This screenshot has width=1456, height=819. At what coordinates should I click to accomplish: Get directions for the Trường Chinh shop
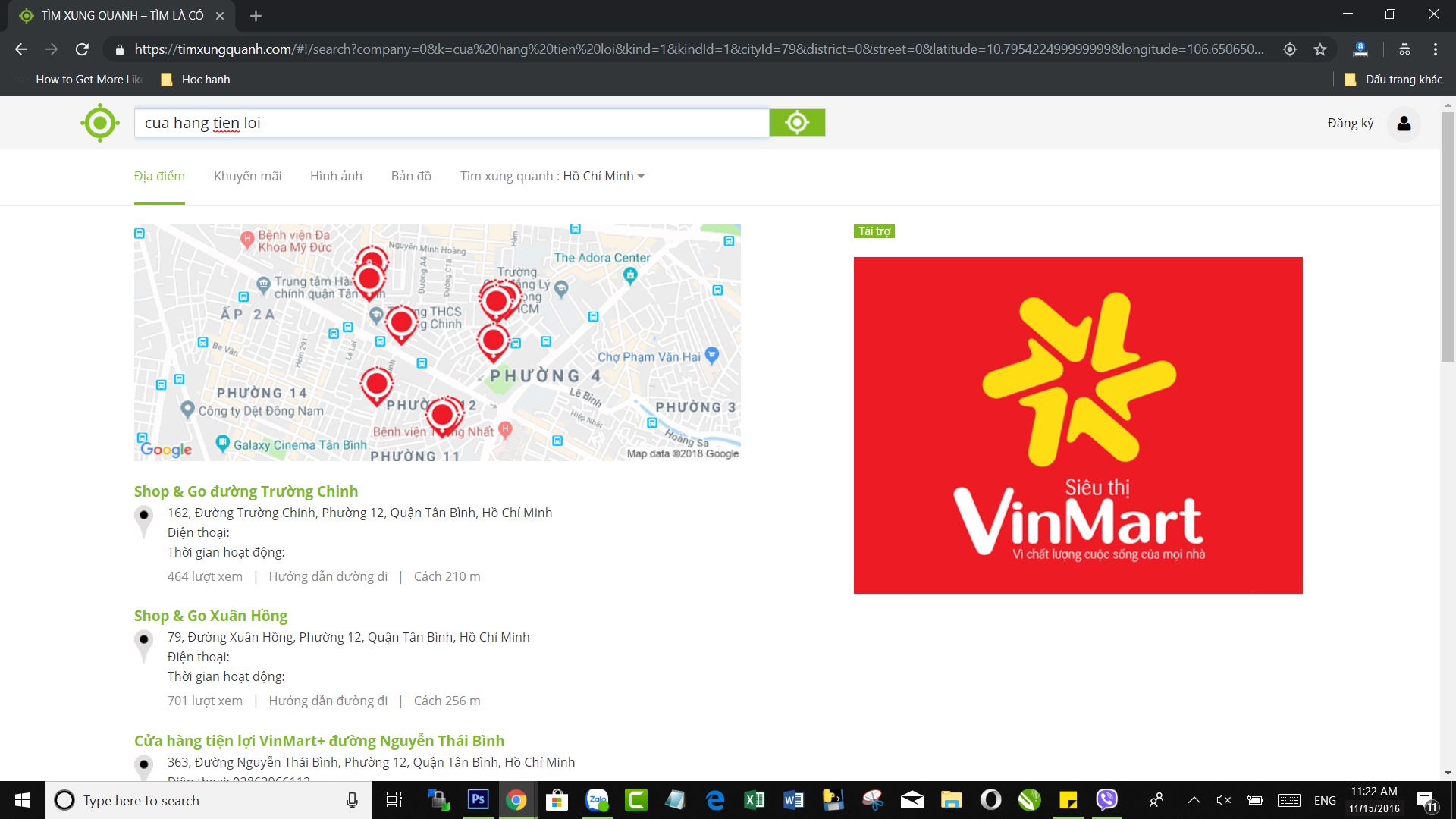[x=328, y=576]
